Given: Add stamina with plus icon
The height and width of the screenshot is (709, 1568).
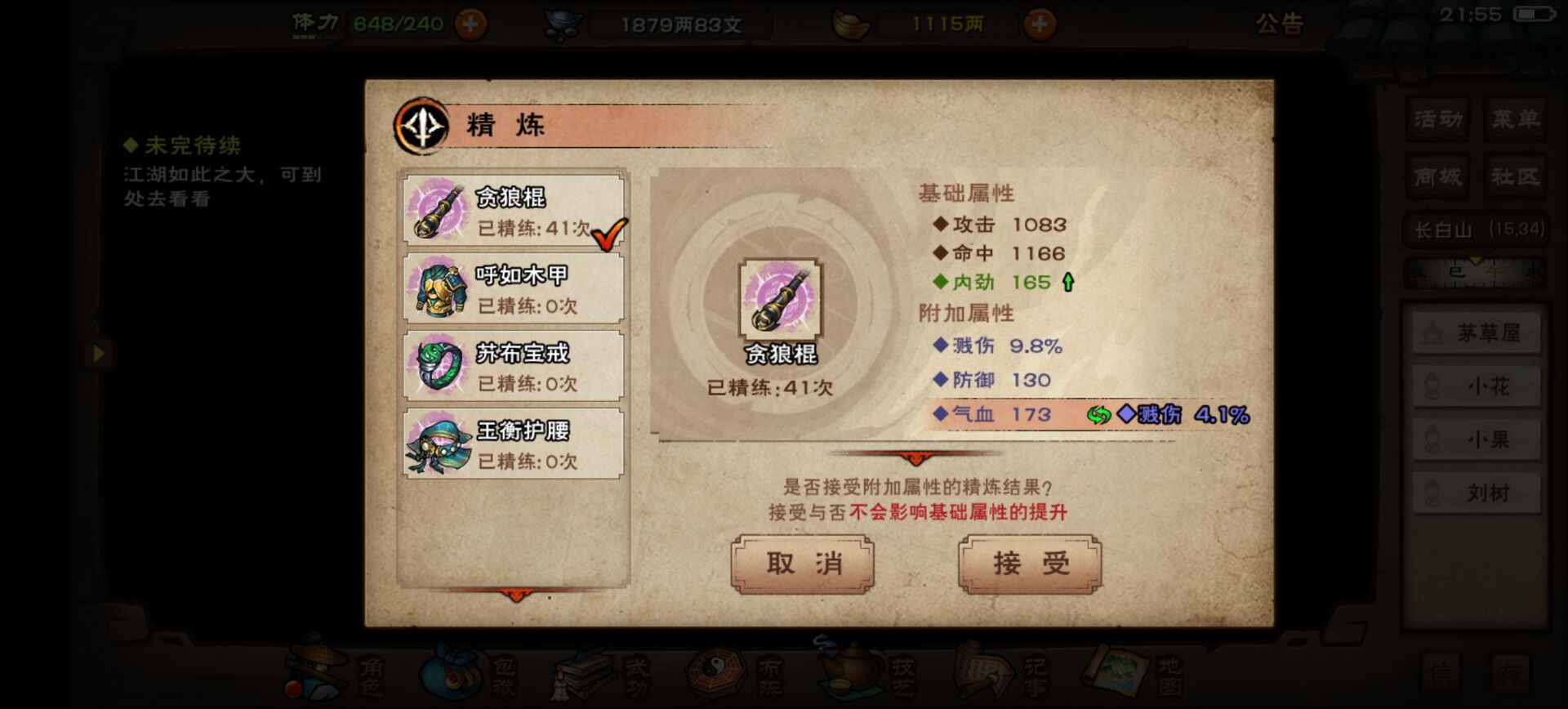Looking at the screenshot, I should coord(470,24).
